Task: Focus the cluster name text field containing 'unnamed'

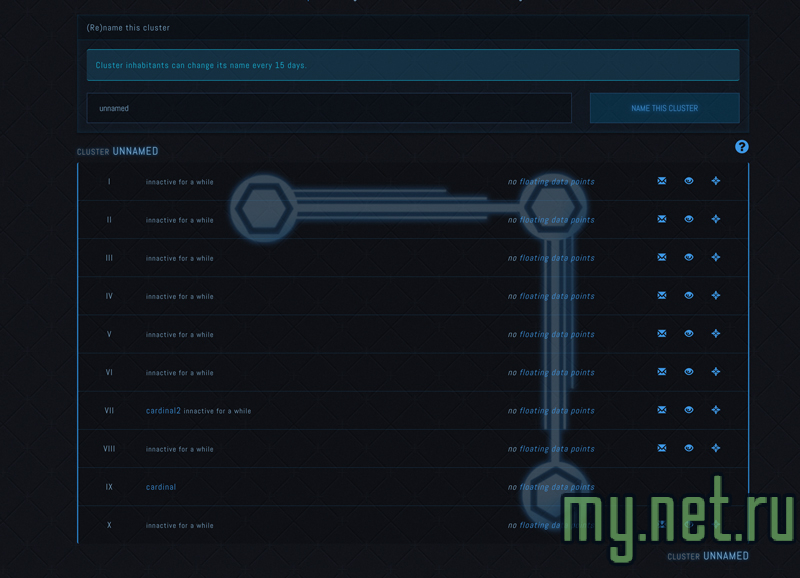Action: click(329, 108)
